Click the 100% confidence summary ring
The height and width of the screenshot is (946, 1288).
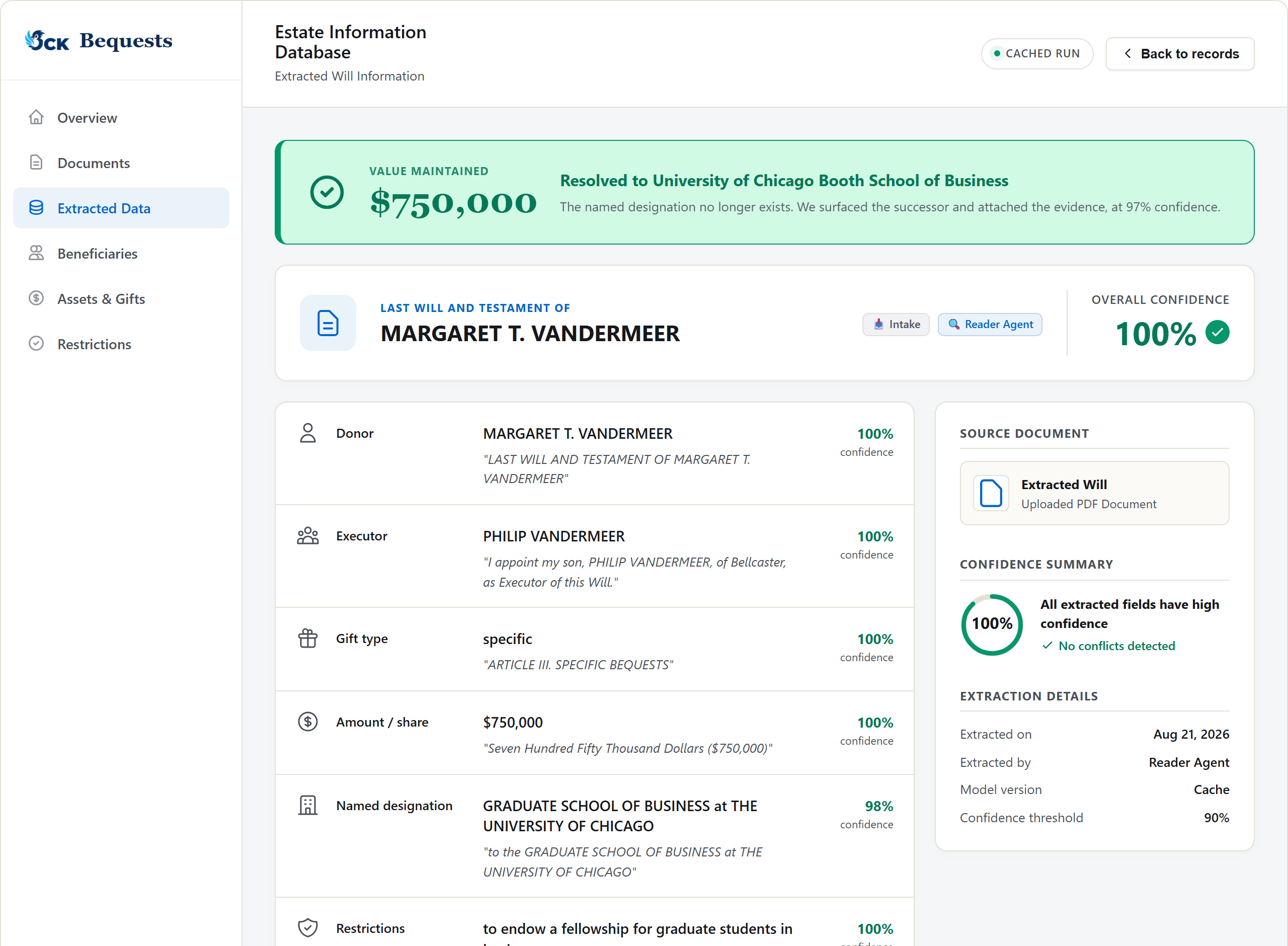coord(992,624)
